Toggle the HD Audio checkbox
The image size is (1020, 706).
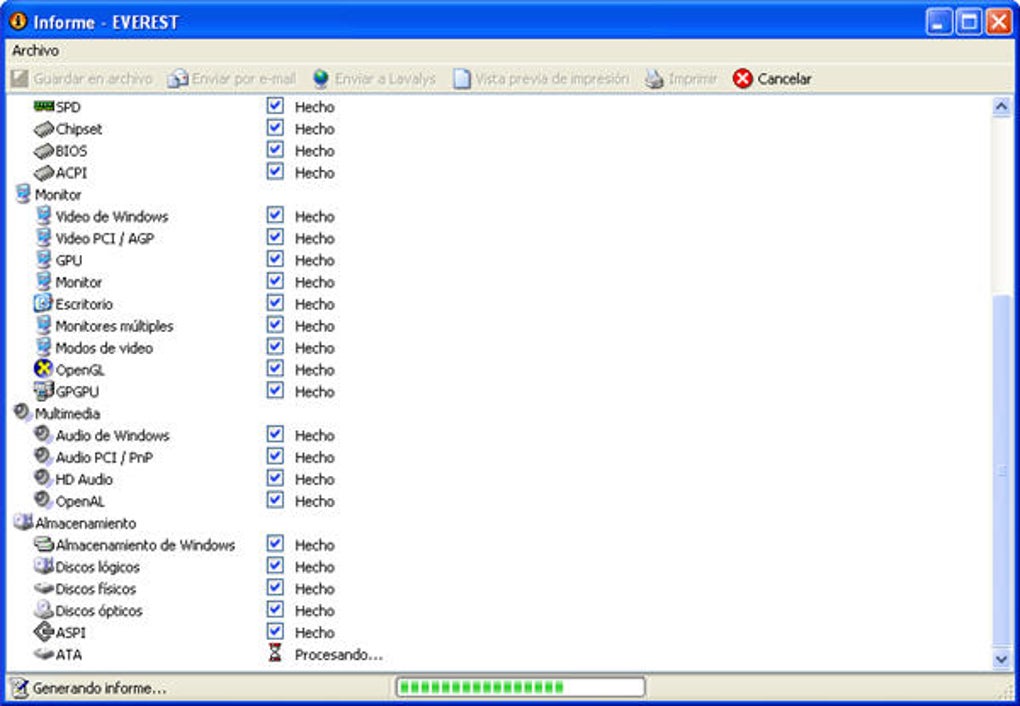coord(275,478)
